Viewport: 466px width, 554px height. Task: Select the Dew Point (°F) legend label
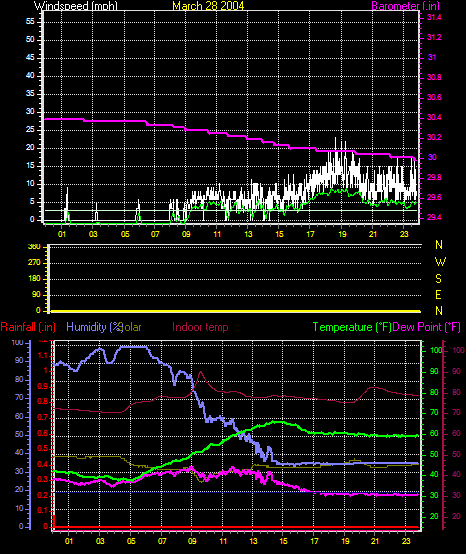pos(426,327)
